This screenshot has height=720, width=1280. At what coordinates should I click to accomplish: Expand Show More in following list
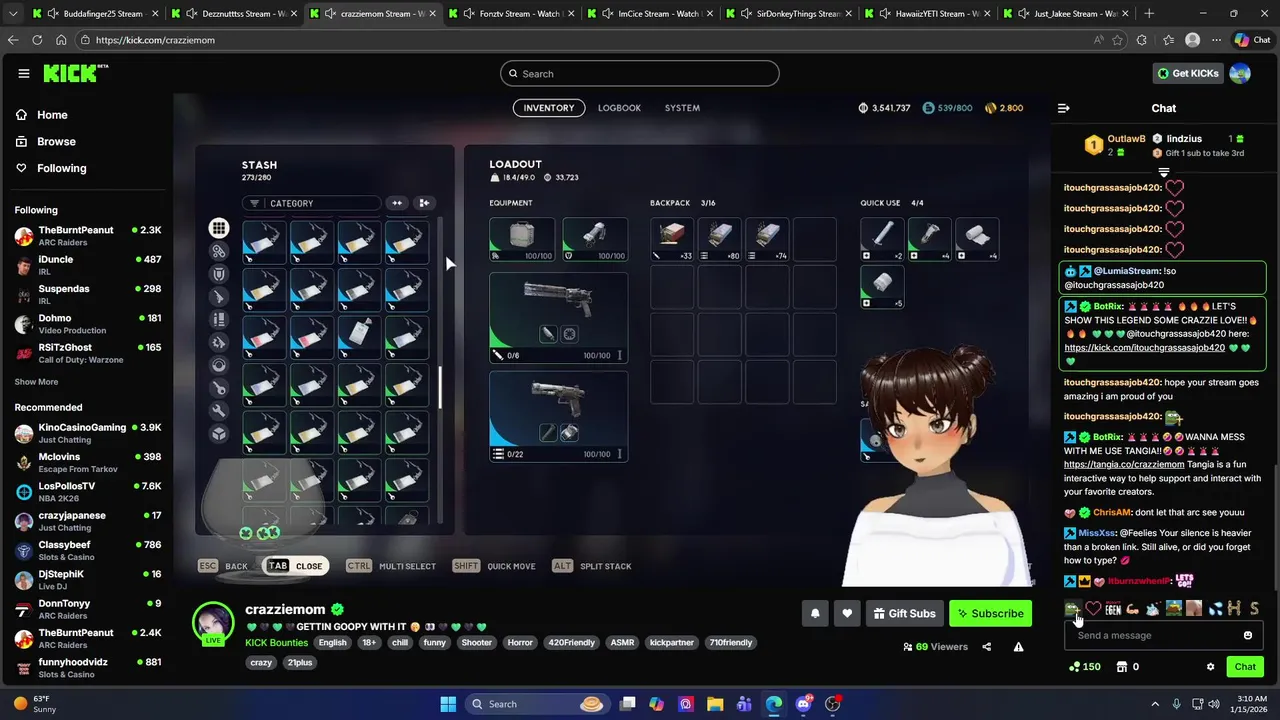(x=36, y=382)
